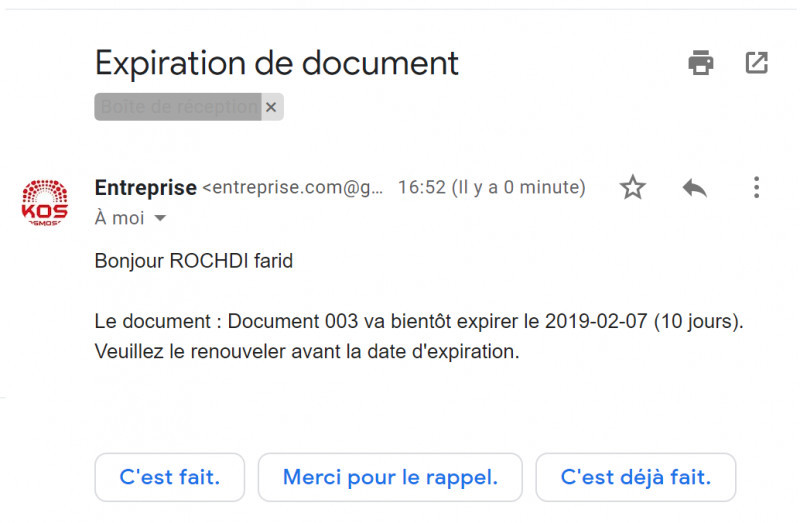
Task: Click the "Veuillez le renouveler" sentence
Action: [307, 352]
